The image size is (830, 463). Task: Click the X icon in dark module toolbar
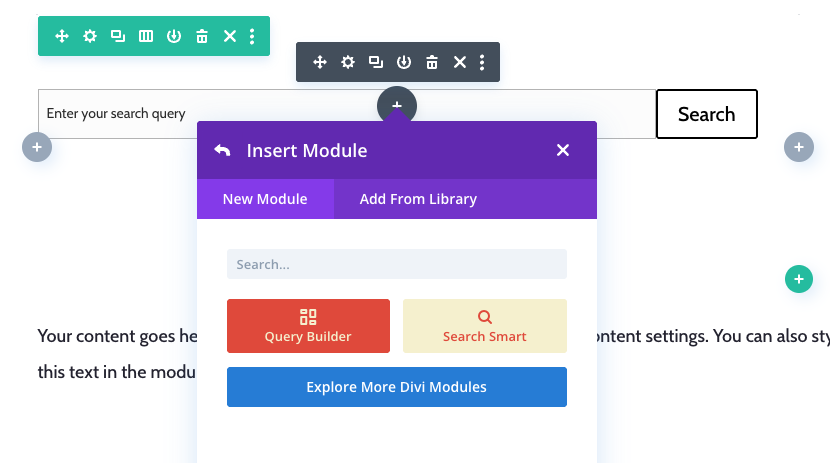[460, 62]
